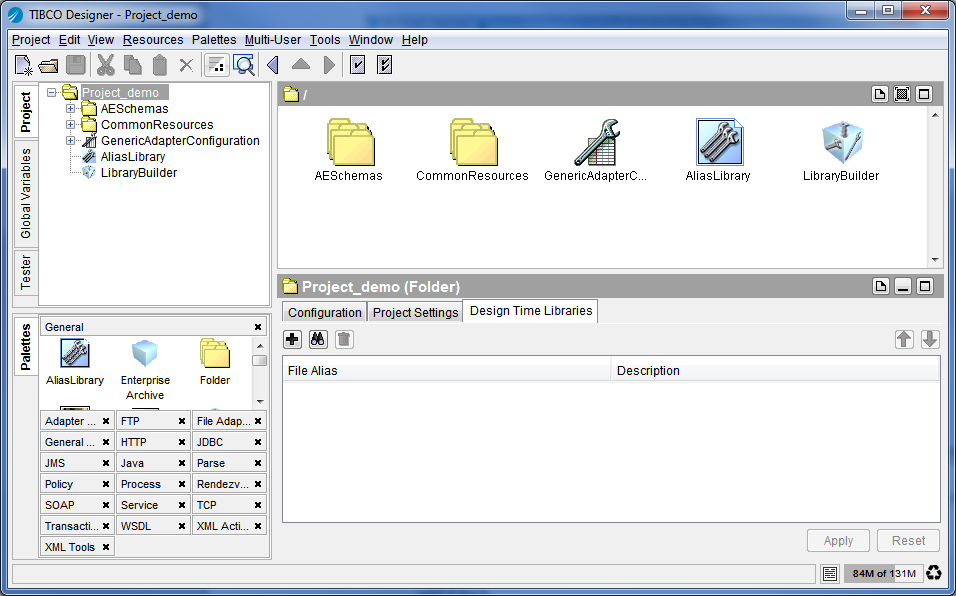Click the Paste clipboard icon

coord(160,65)
